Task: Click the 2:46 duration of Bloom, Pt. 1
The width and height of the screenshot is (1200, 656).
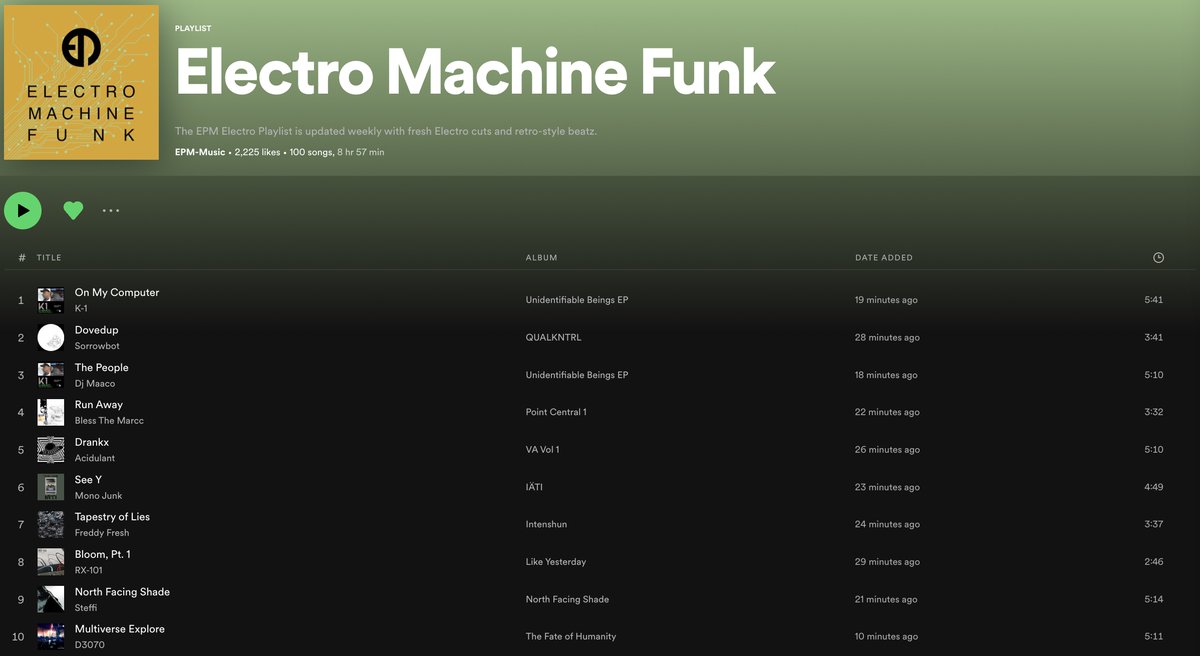Action: point(1154,562)
